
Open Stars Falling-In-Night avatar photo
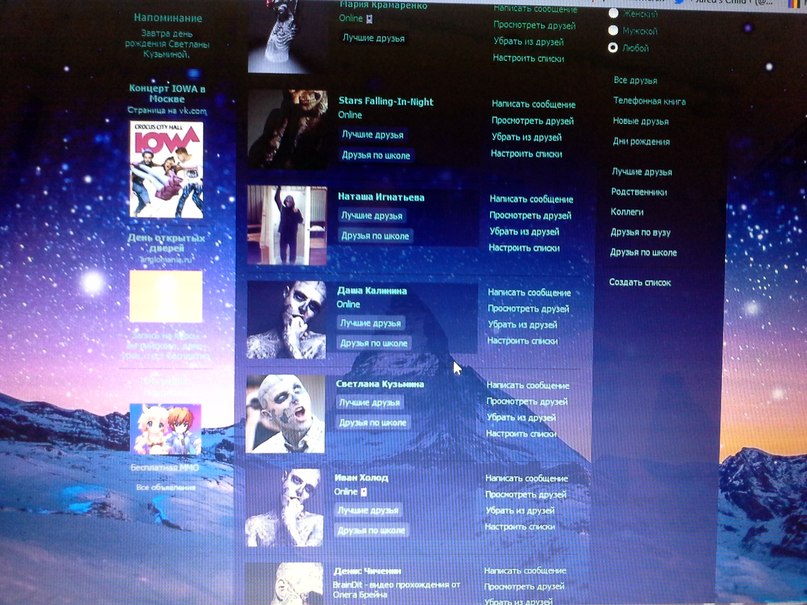point(288,129)
